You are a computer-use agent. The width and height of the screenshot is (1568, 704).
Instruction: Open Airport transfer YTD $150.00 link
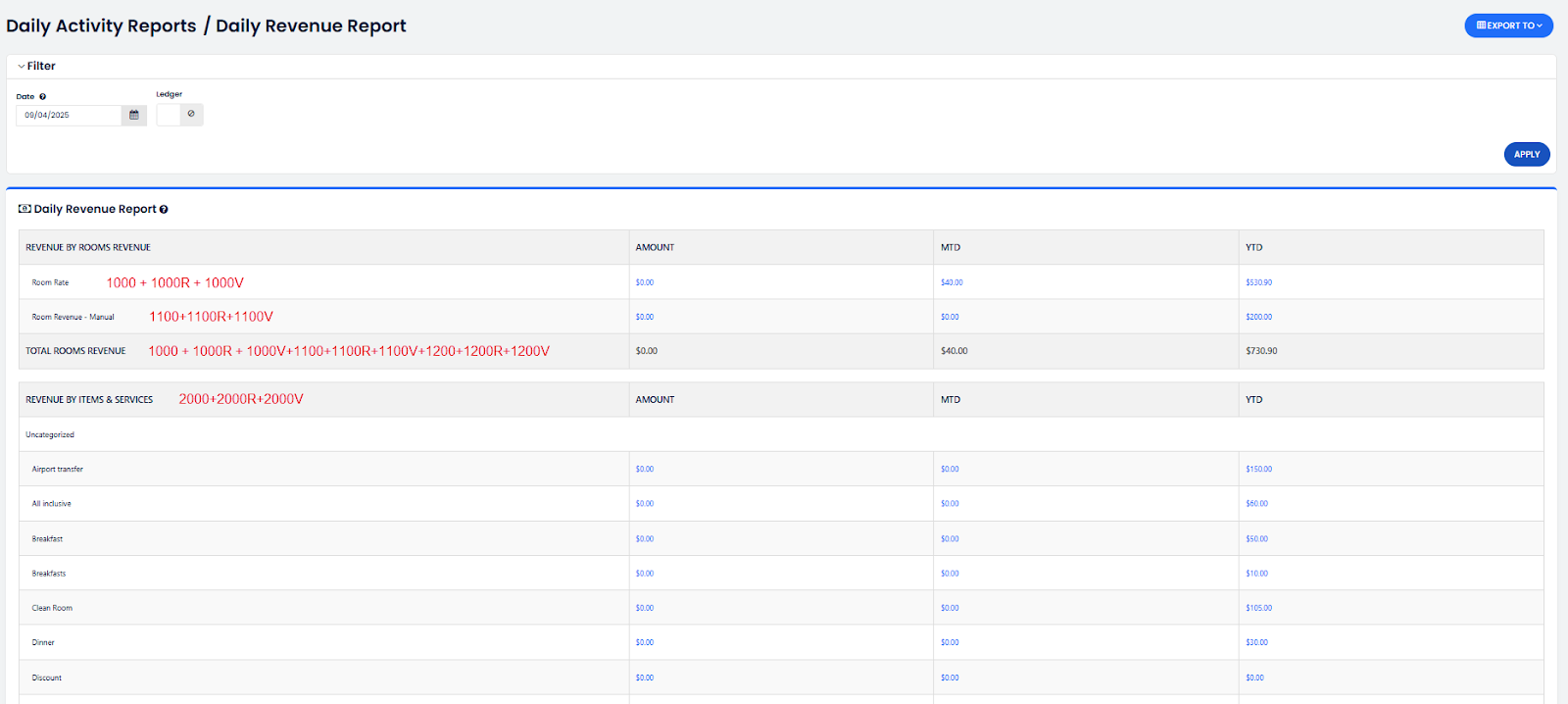[1258, 469]
